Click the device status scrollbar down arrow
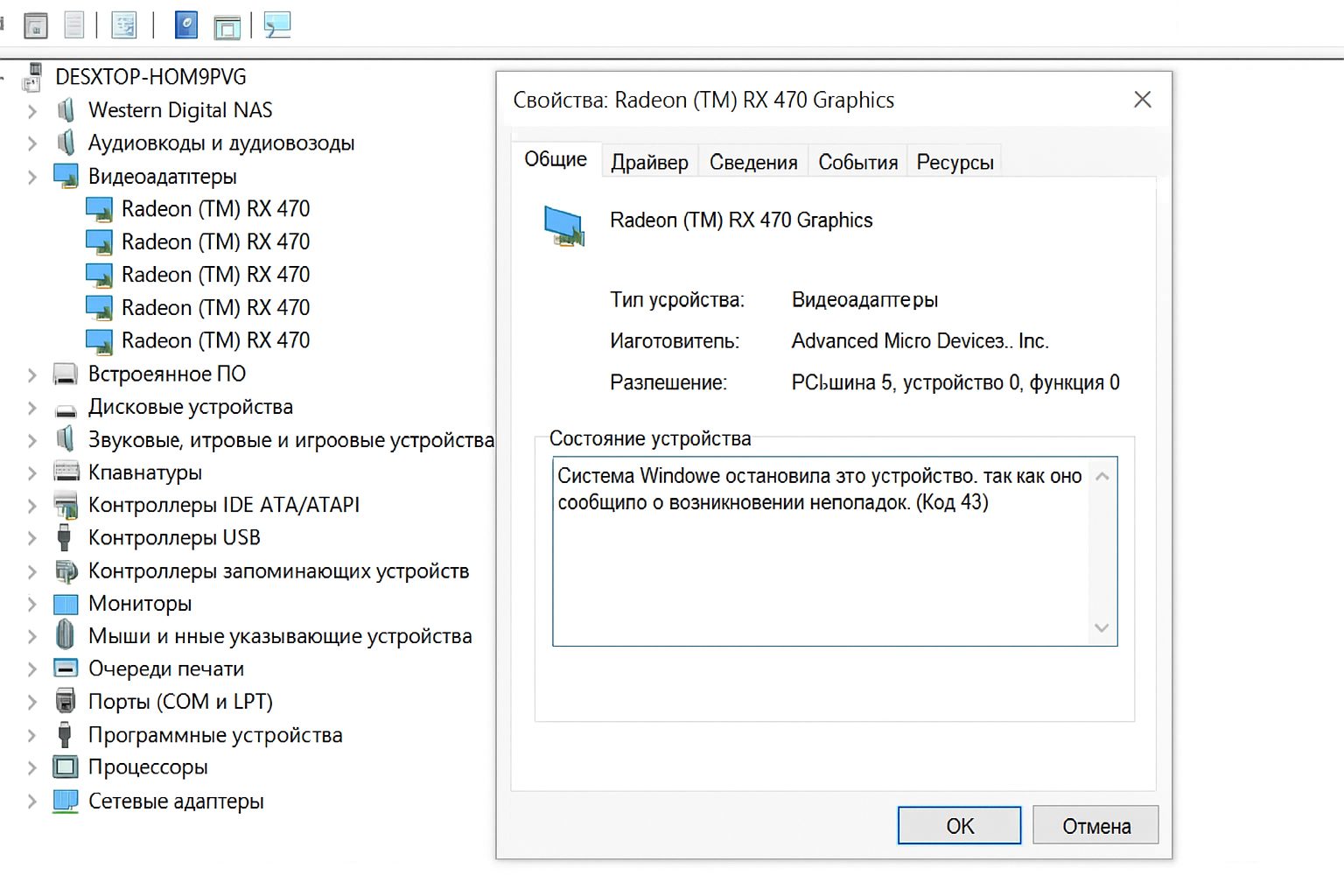The height and width of the screenshot is (896, 1344). click(1102, 628)
